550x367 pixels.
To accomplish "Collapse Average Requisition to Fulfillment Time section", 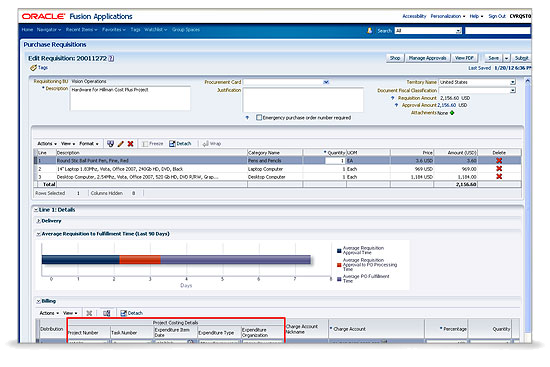I will [x=39, y=234].
